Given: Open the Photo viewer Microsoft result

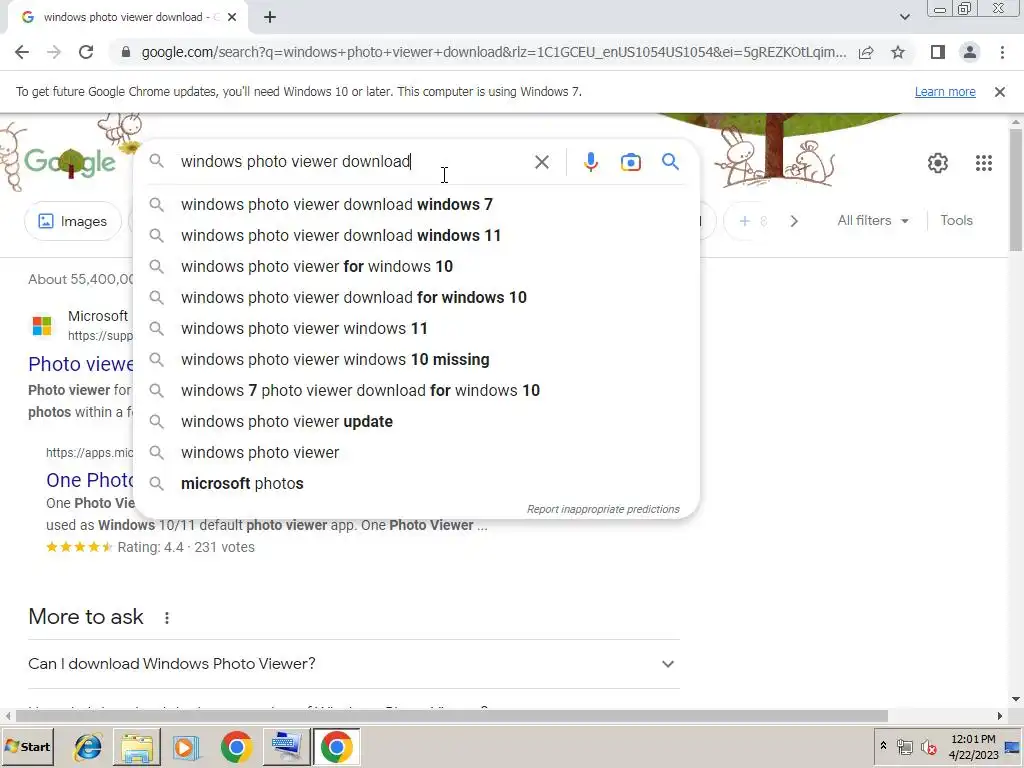Looking at the screenshot, I should click(80, 364).
